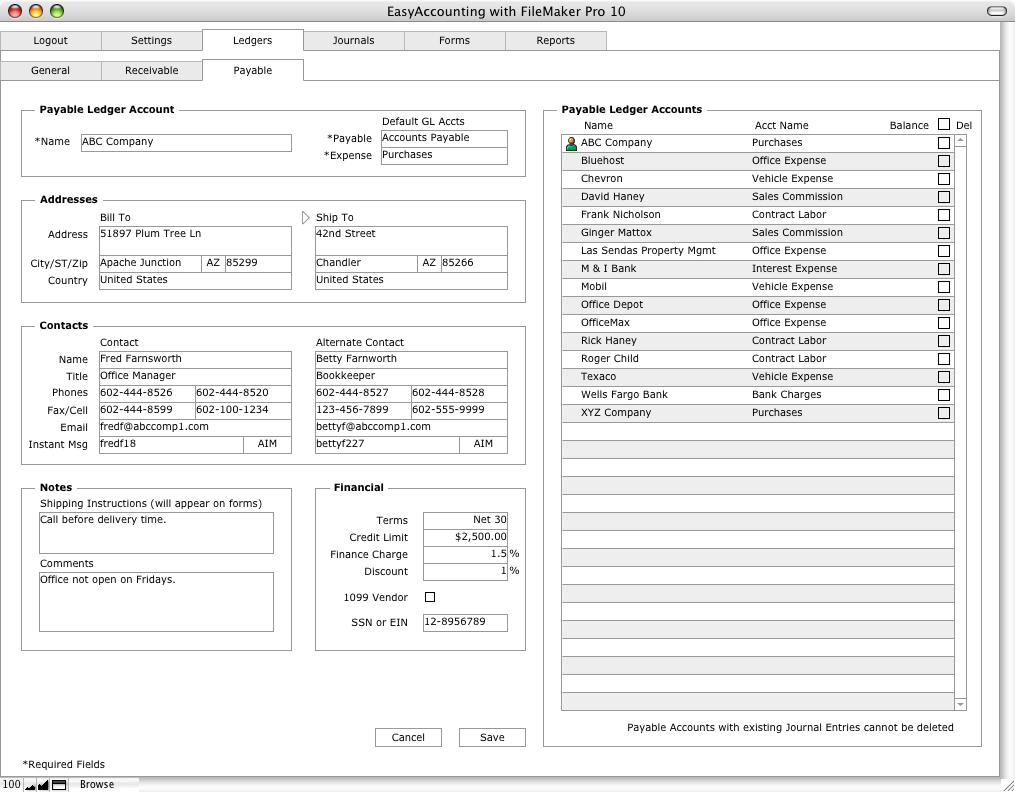Open the Payable default GL account field
The image size is (1015, 792).
pos(444,138)
